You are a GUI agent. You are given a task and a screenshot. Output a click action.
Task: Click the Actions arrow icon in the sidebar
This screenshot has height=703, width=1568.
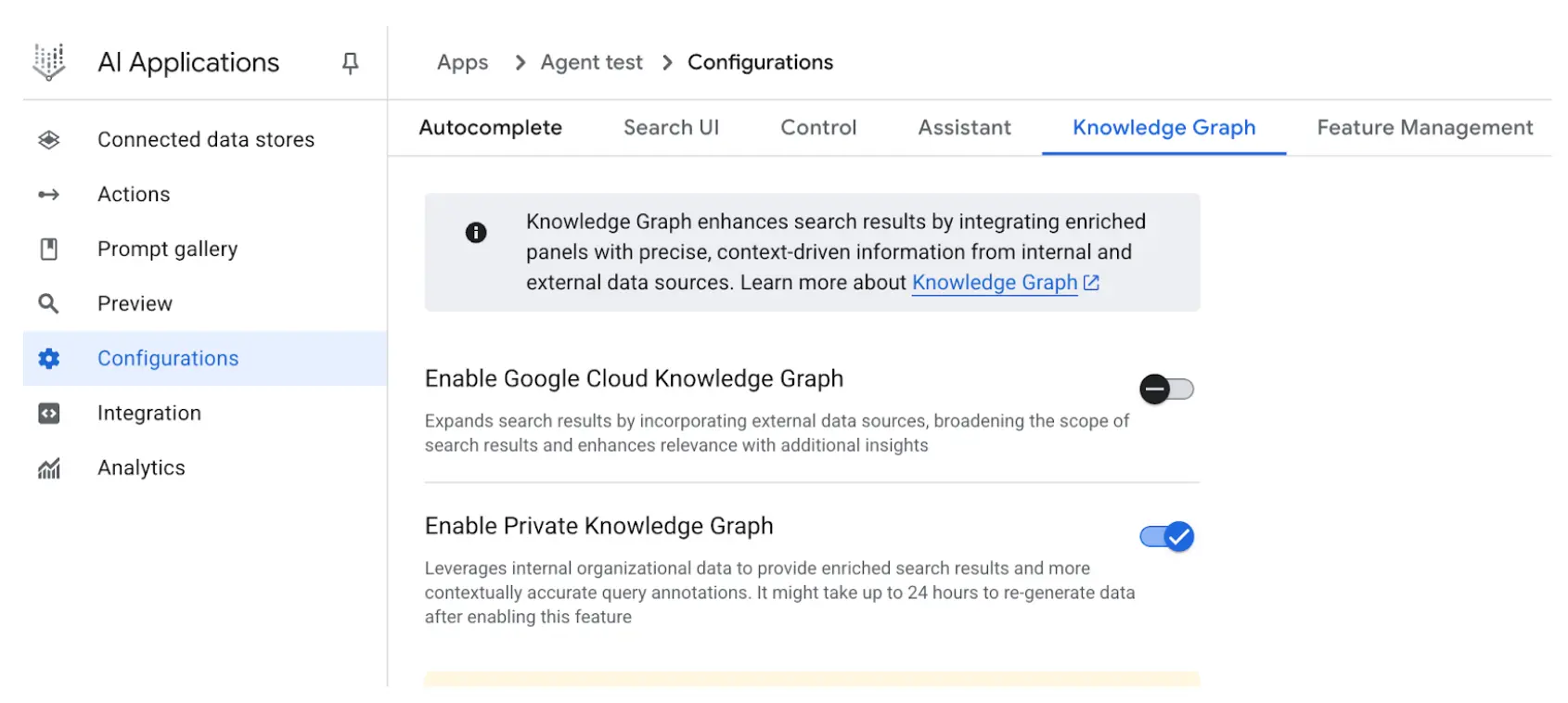[x=49, y=195]
